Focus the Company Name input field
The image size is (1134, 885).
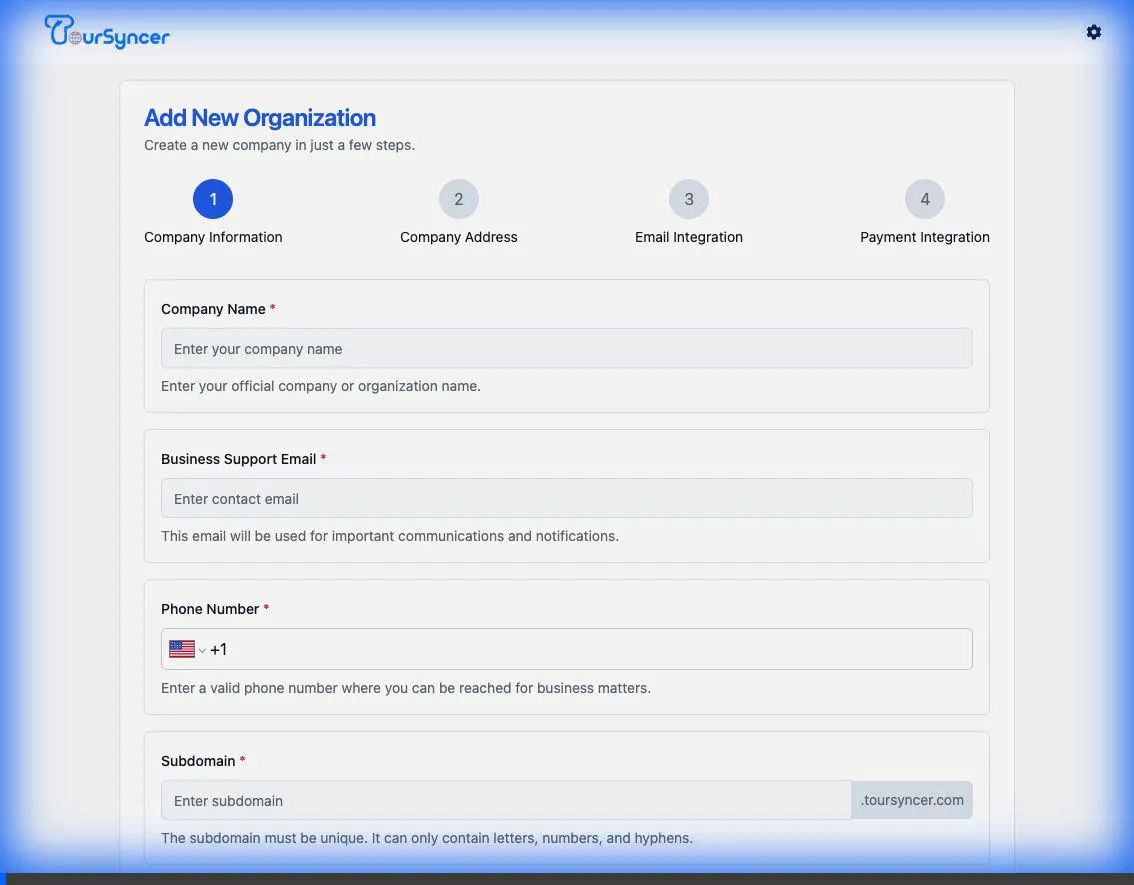click(566, 348)
